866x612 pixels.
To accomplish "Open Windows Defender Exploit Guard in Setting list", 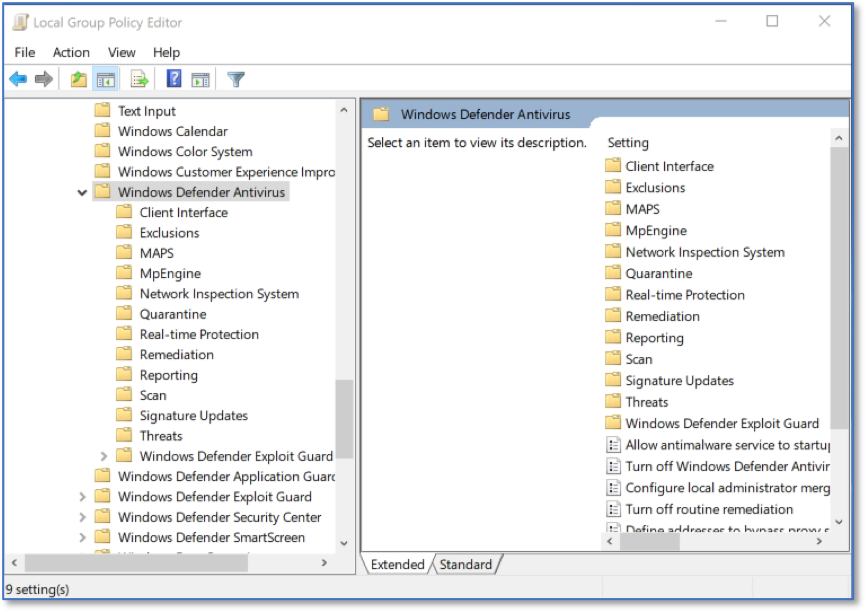I will 722,424.
